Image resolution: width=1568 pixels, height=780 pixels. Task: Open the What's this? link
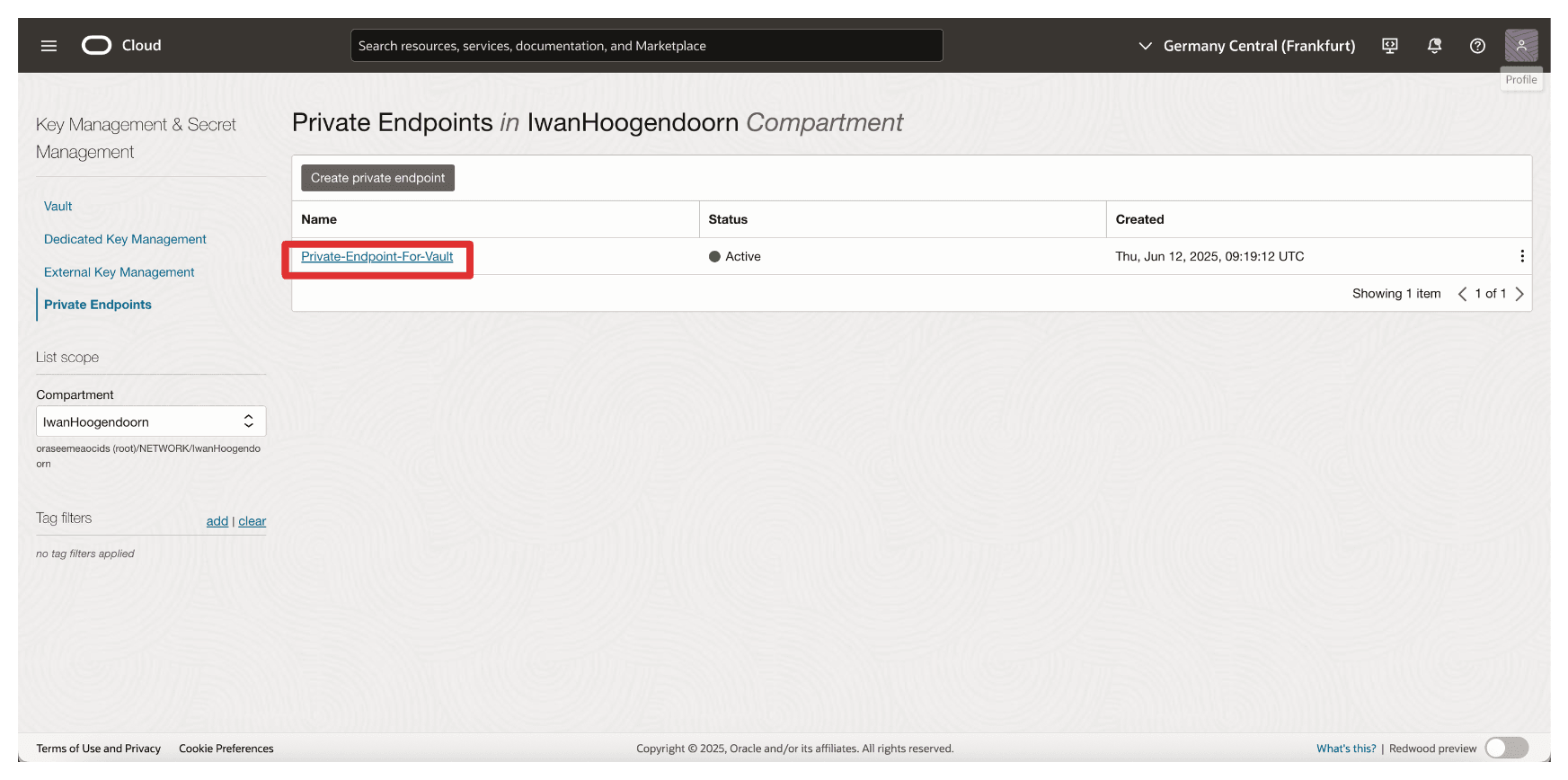point(1346,749)
